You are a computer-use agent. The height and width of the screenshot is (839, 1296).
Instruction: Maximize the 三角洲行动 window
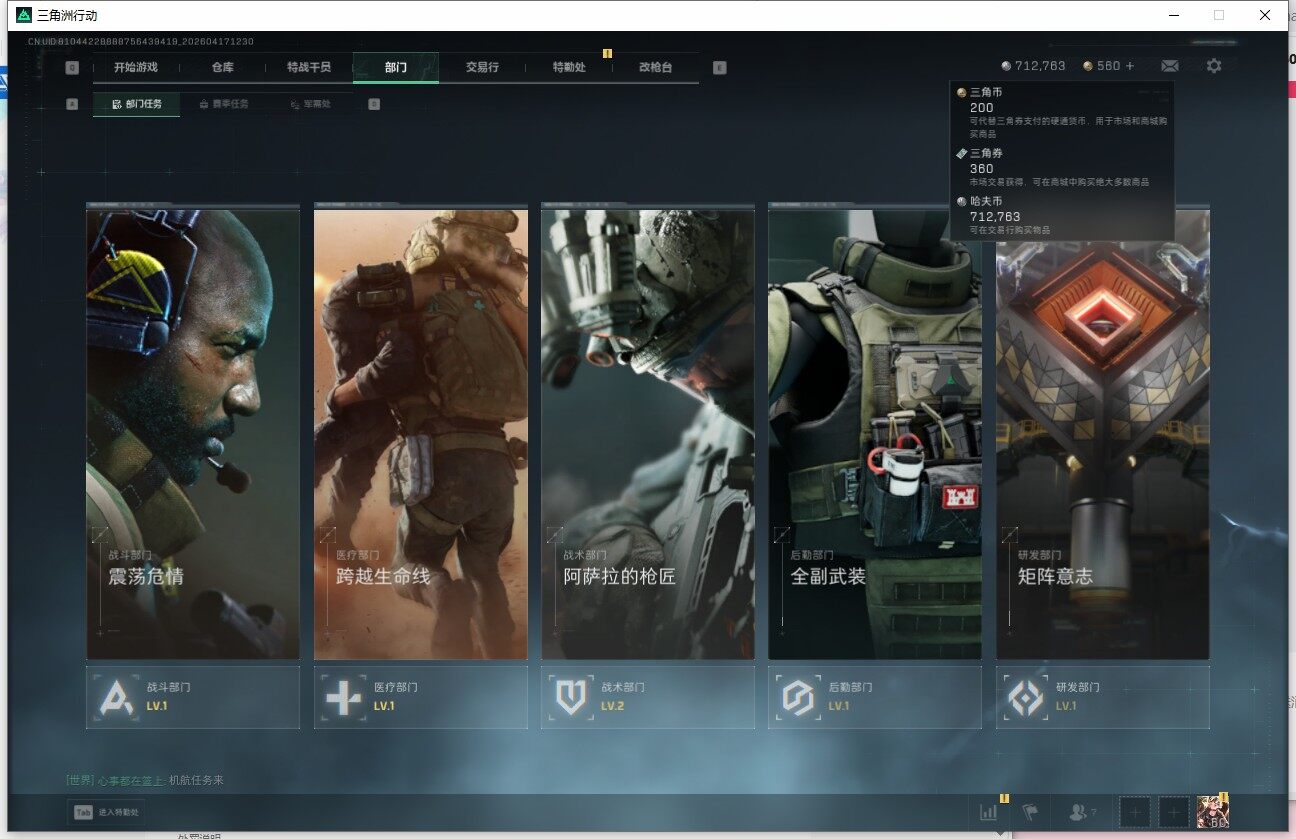click(1219, 15)
